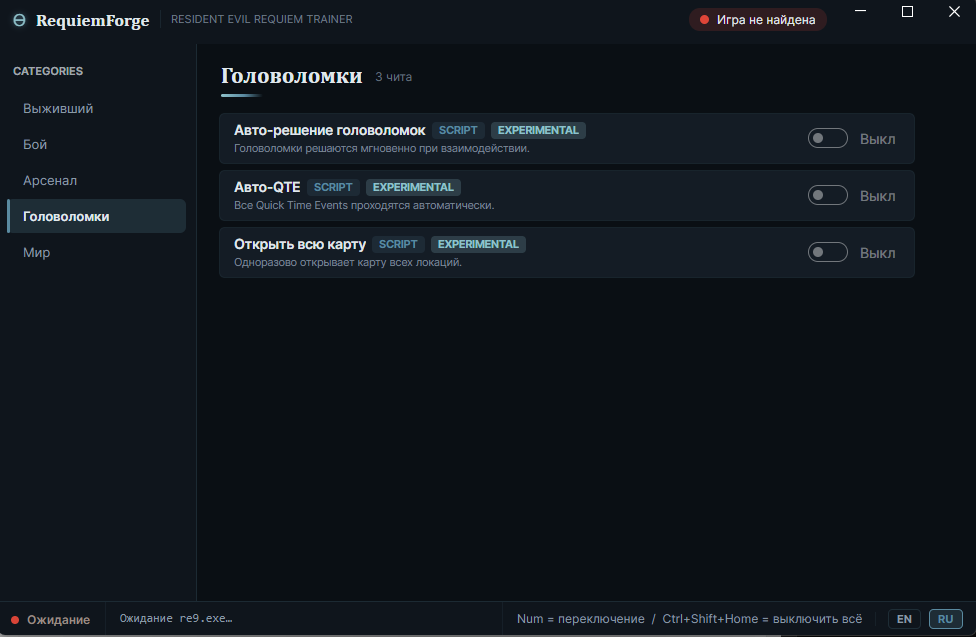Screen dimensions: 976x637
Task: Minimize the RequiemForge window
Action: [861, 11]
